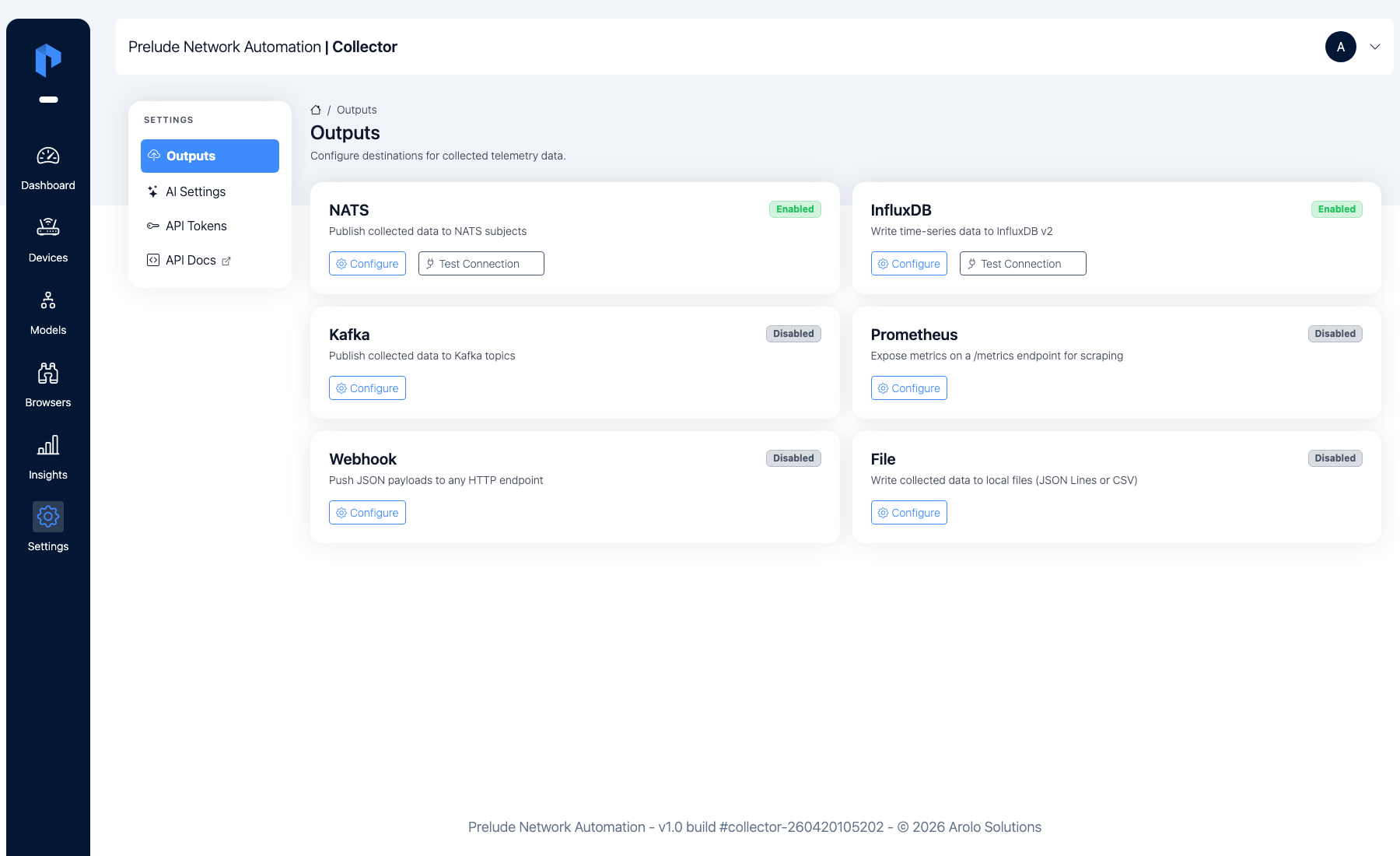The image size is (1400, 856).
Task: Click the InfluxDB card title
Action: click(901, 210)
